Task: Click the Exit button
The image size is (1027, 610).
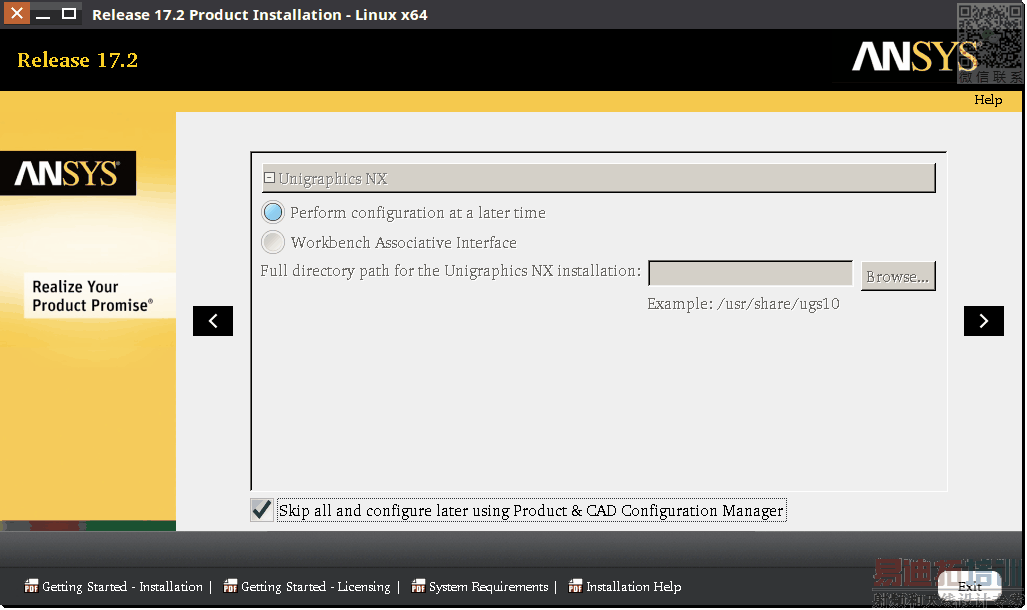Action: 969,586
